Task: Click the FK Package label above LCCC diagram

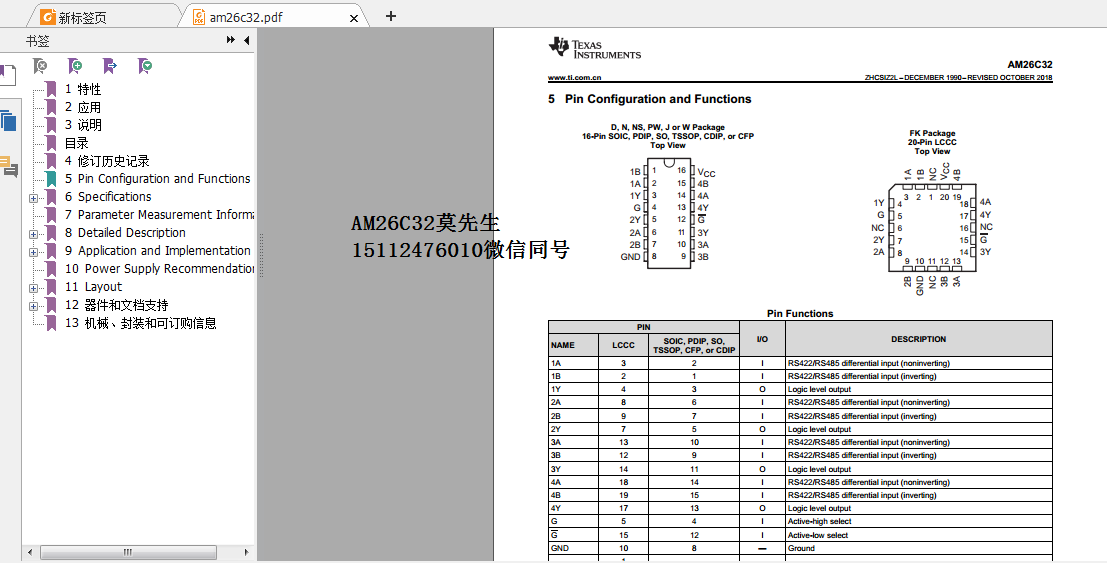Action: (932, 134)
